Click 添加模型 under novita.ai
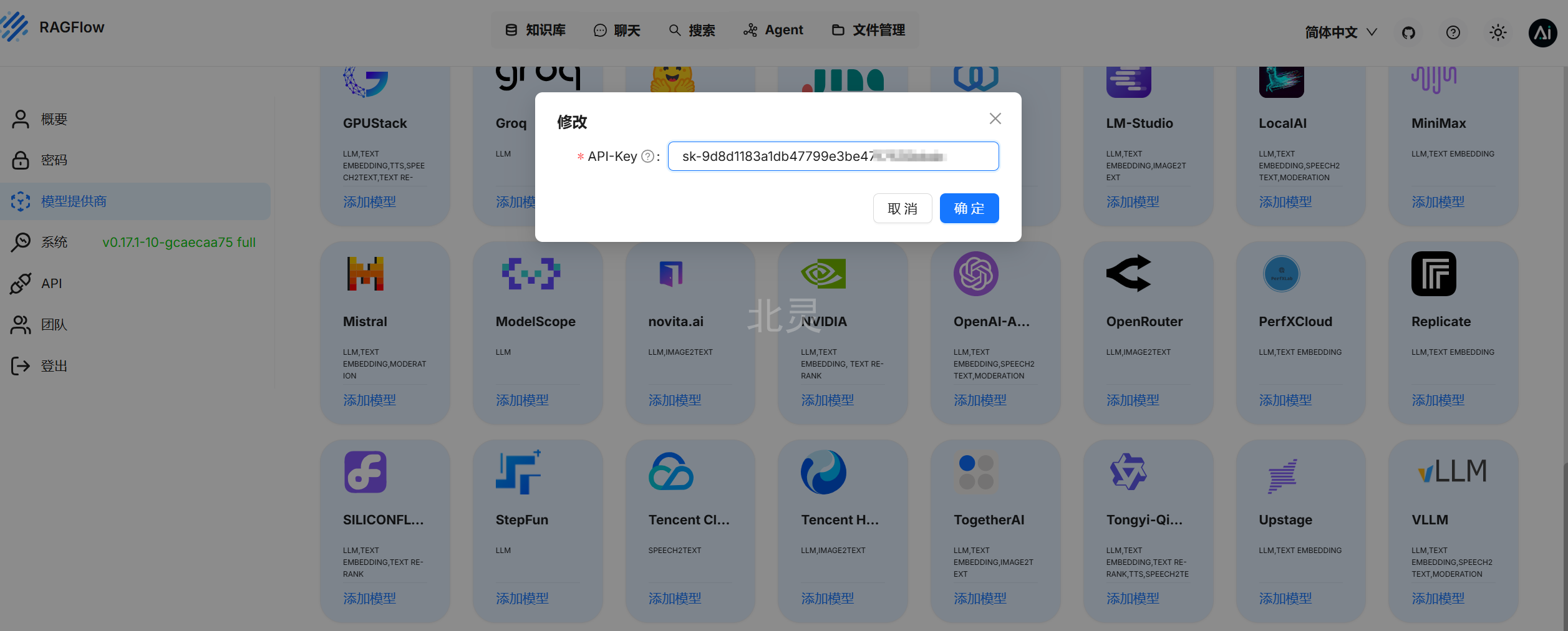 (x=675, y=400)
